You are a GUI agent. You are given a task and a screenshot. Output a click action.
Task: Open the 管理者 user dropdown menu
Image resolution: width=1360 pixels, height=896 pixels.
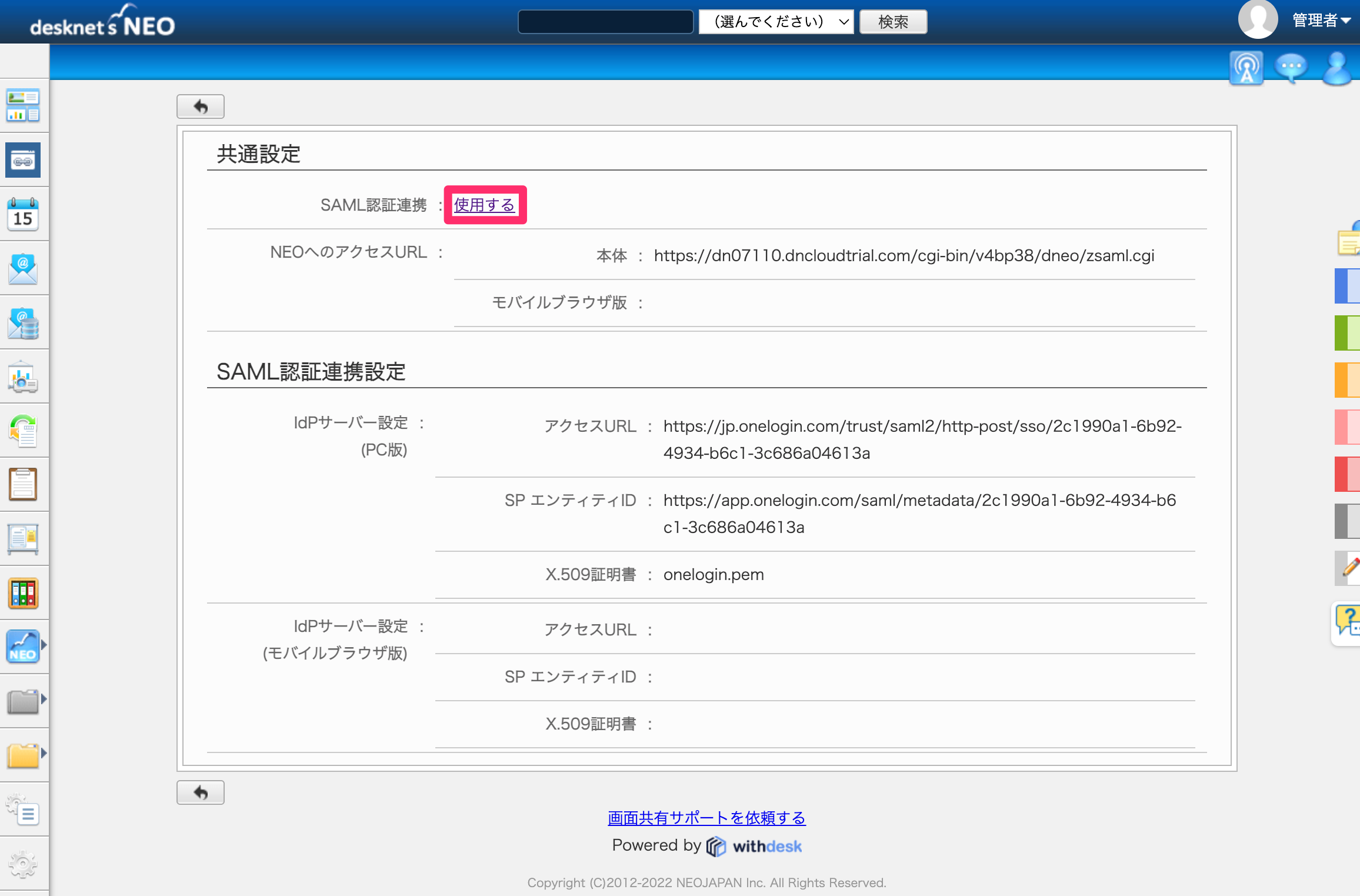click(1321, 20)
